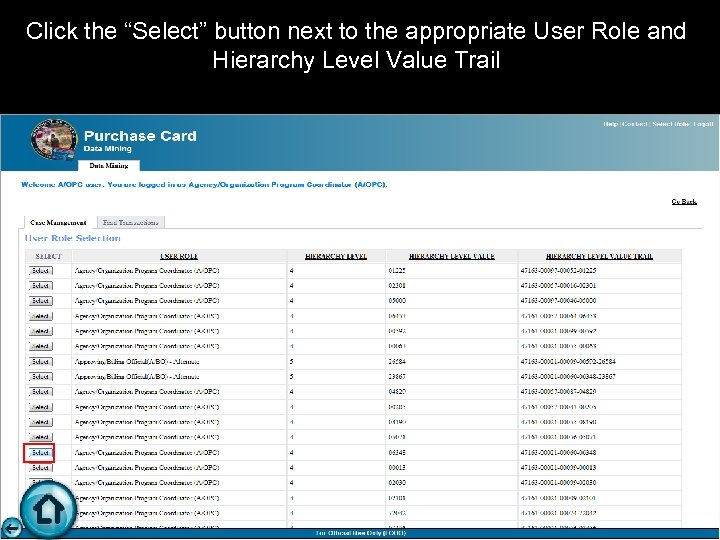Click the Purchase Card title text
720x540 pixels.
click(x=140, y=136)
